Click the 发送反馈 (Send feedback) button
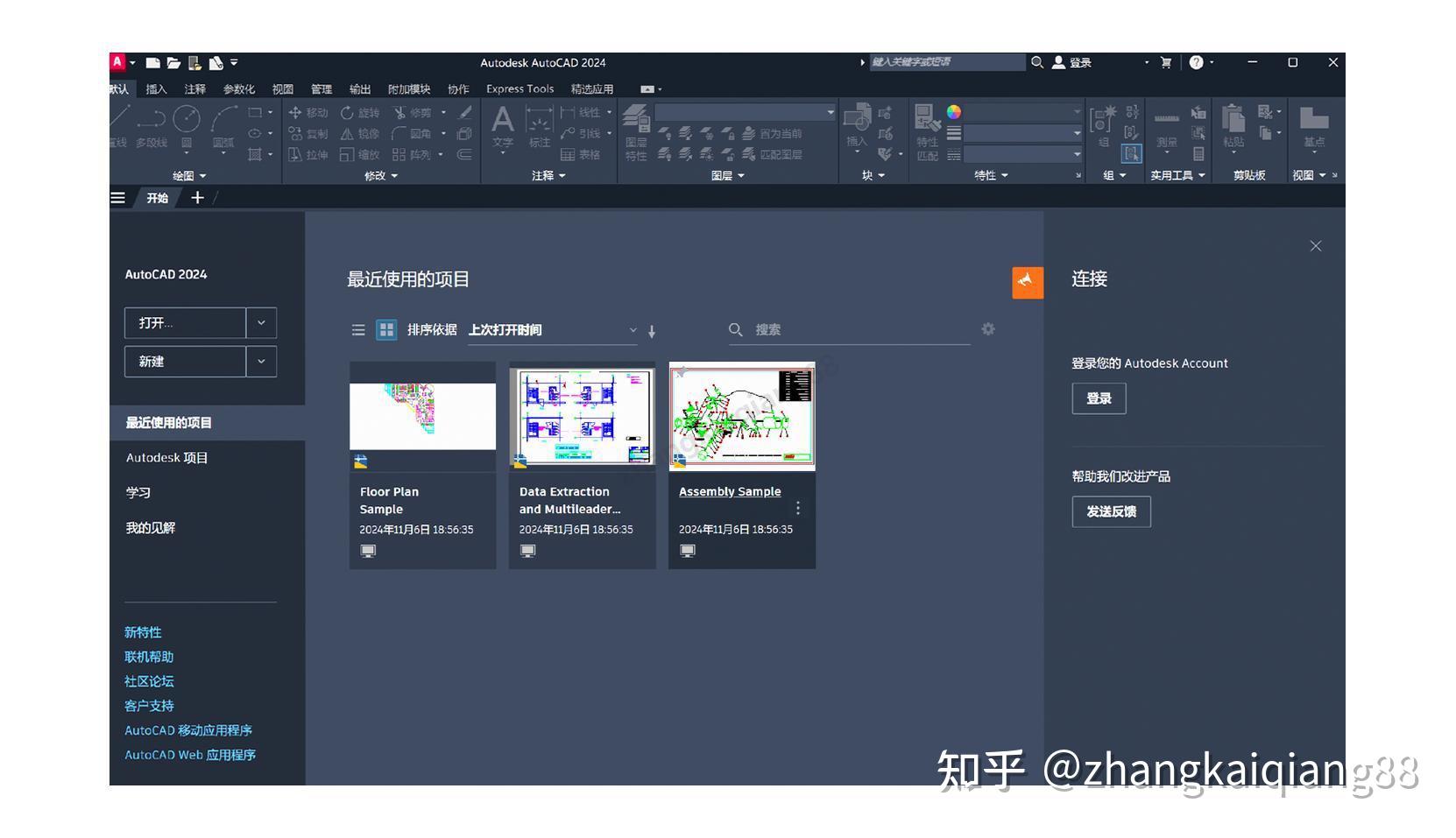 tap(1111, 511)
